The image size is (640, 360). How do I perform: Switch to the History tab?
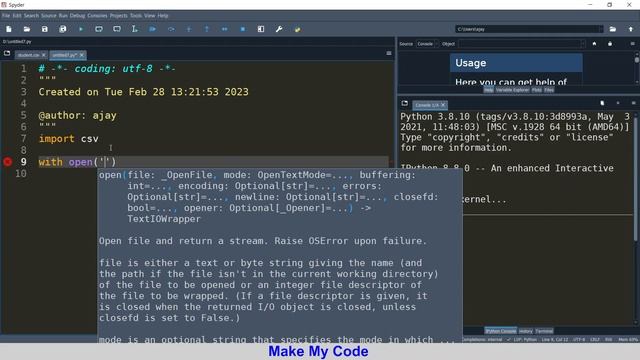coord(526,331)
